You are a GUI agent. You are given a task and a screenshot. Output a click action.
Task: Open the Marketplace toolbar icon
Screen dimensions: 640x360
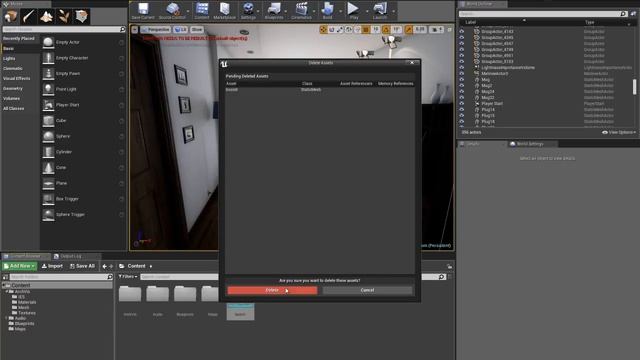pyautogui.click(x=224, y=11)
